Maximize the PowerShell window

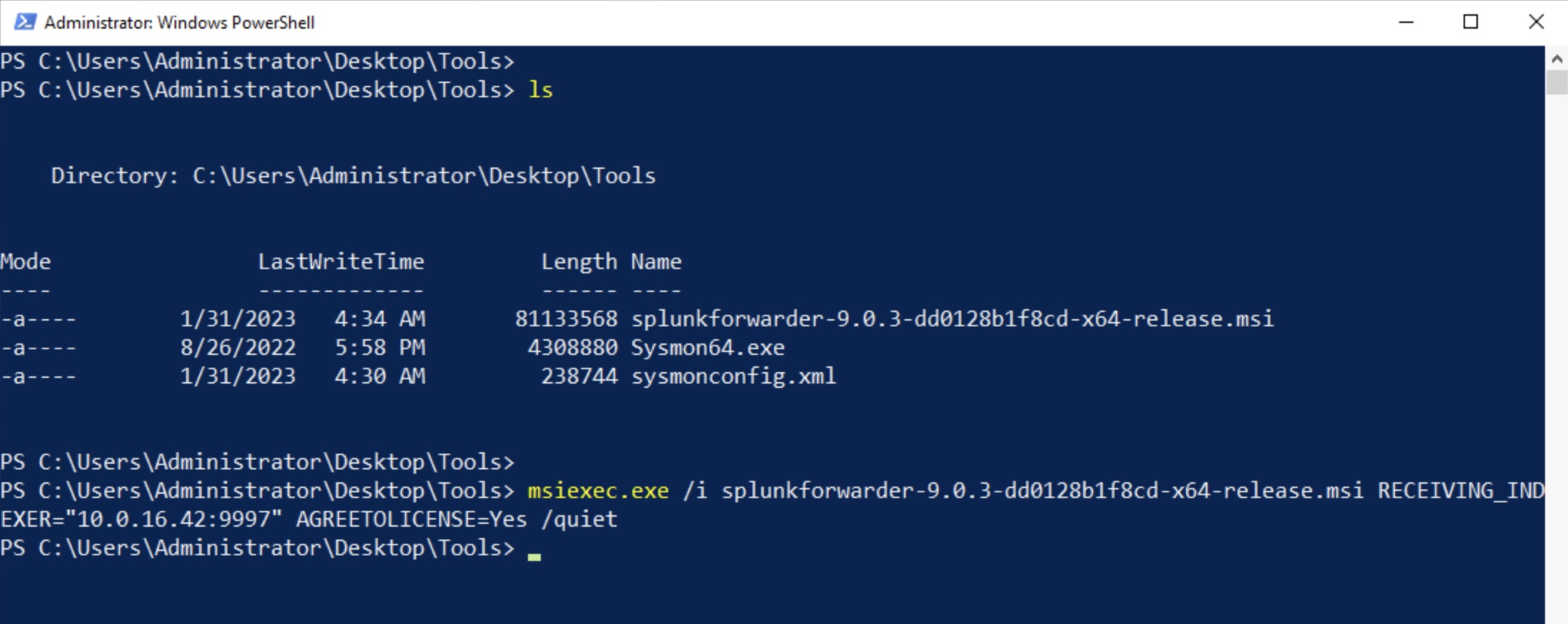point(1471,22)
